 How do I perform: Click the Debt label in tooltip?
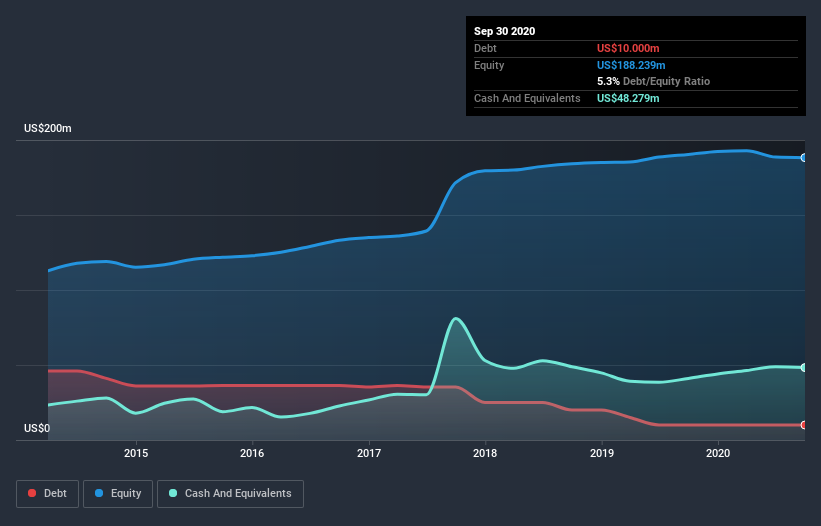(485, 48)
